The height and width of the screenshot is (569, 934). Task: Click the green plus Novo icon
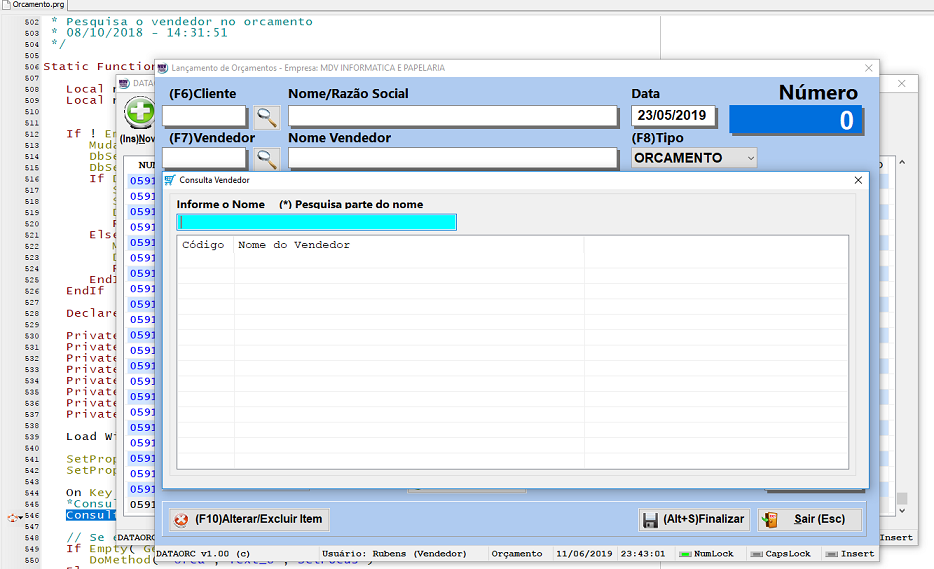140,112
